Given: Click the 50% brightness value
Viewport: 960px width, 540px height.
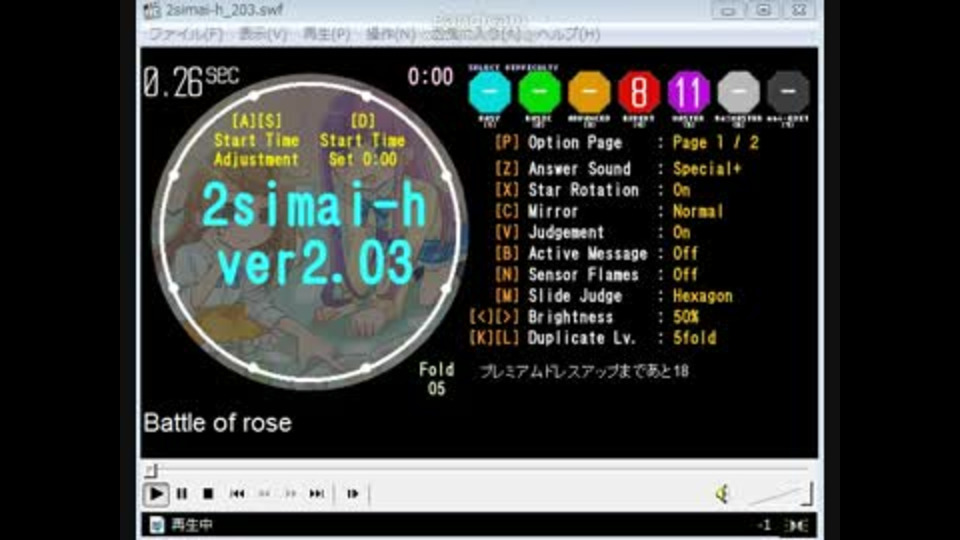Looking at the screenshot, I should point(686,317).
